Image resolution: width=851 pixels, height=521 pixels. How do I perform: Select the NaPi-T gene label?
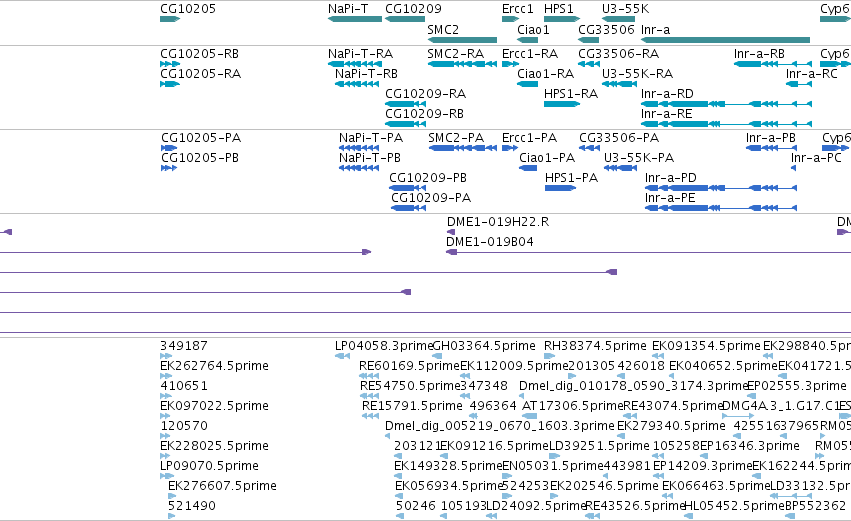click(348, 9)
